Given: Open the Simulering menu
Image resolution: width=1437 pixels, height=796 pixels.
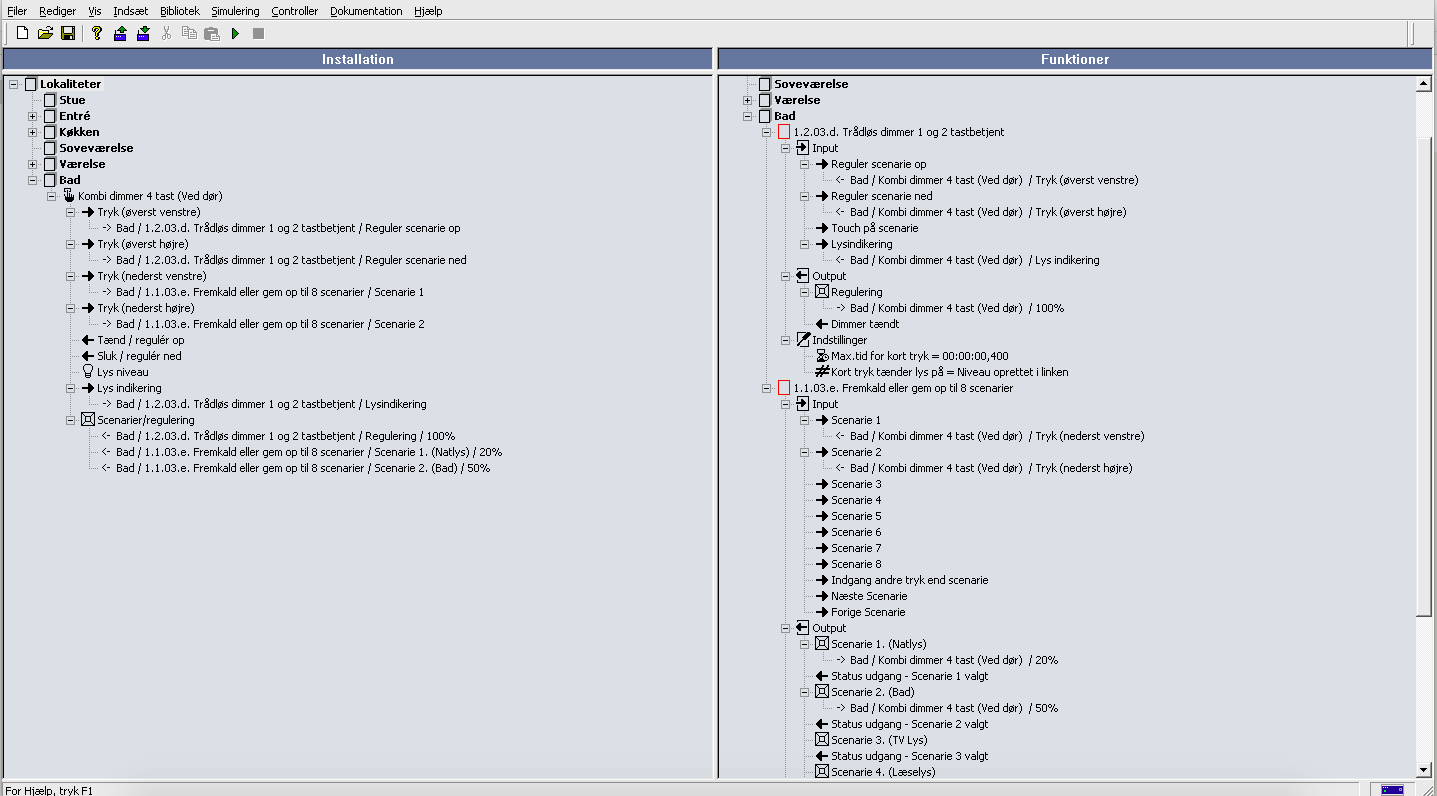Looking at the screenshot, I should pos(235,11).
